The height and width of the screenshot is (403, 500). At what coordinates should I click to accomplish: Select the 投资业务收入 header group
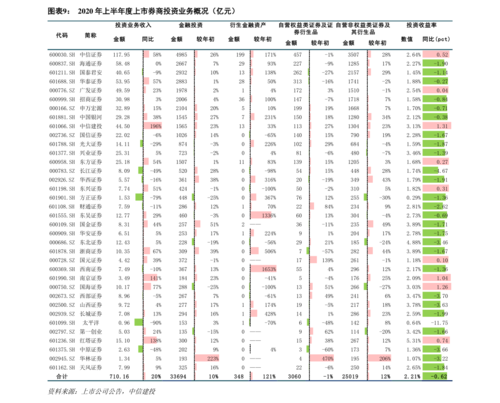click(x=133, y=25)
